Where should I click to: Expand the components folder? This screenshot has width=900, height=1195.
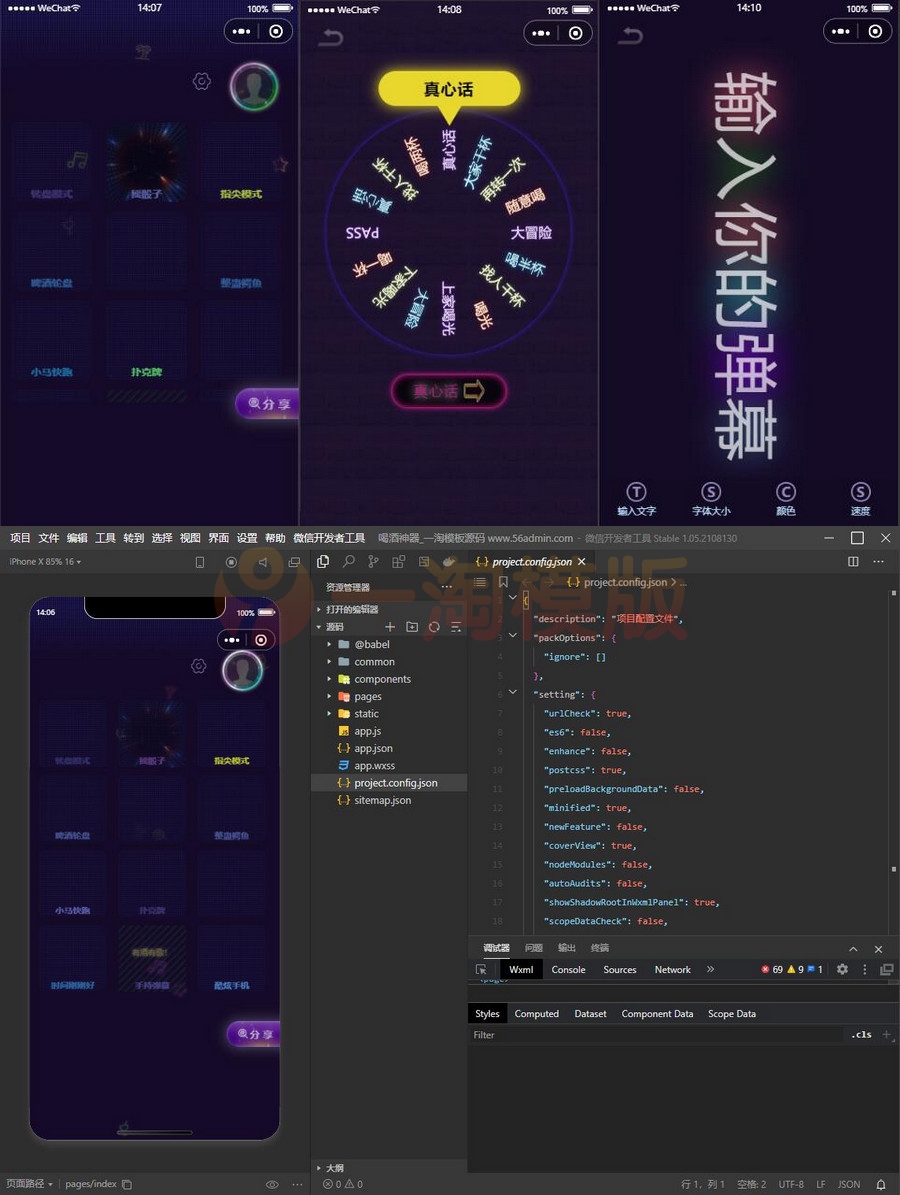pos(382,679)
